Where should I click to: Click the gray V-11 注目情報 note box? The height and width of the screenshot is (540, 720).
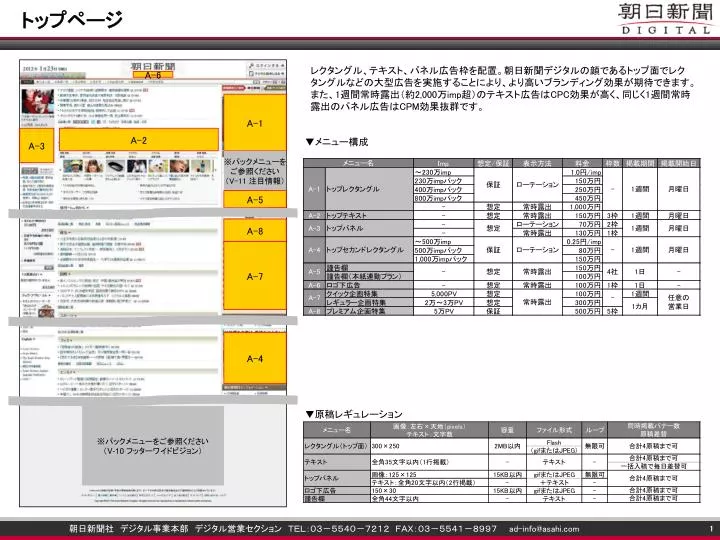click(x=254, y=171)
